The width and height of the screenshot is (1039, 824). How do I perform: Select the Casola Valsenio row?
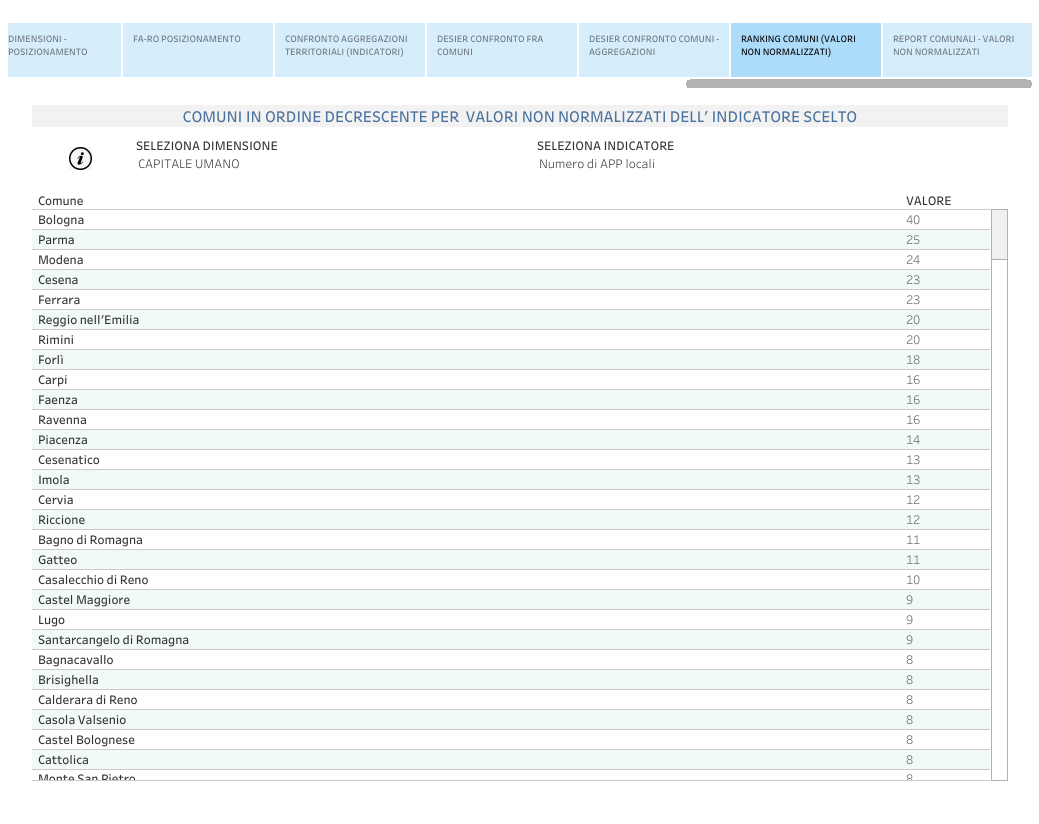(511, 720)
